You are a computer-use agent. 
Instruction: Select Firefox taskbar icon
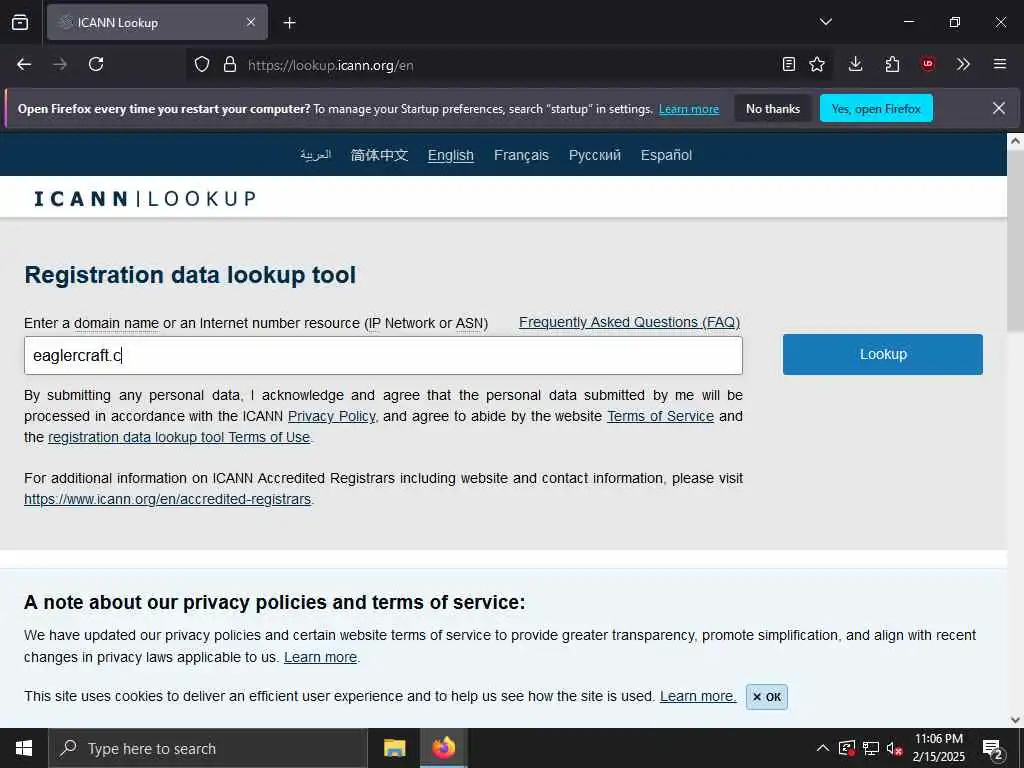(443, 748)
